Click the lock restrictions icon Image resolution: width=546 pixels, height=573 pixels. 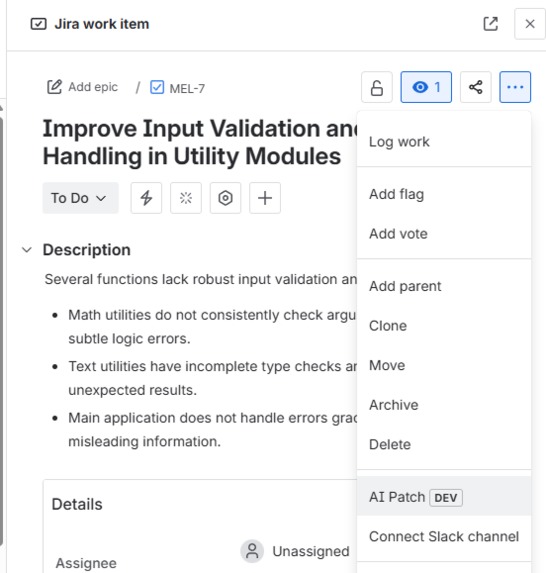[377, 87]
